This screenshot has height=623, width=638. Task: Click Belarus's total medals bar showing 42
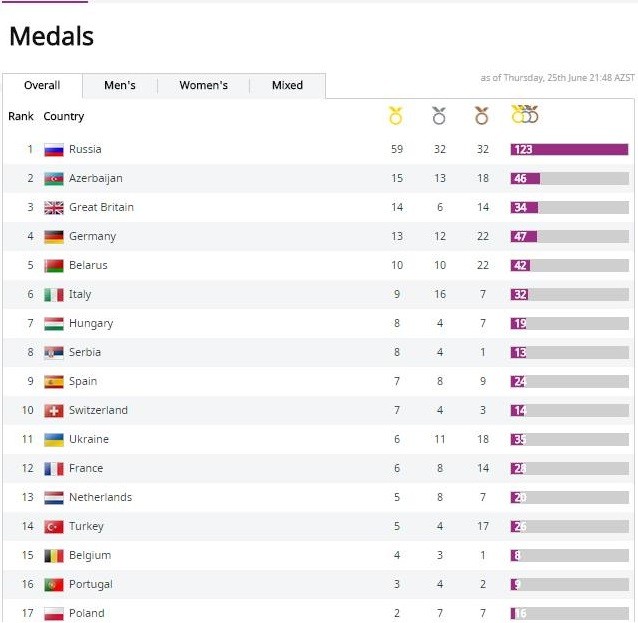pos(569,266)
